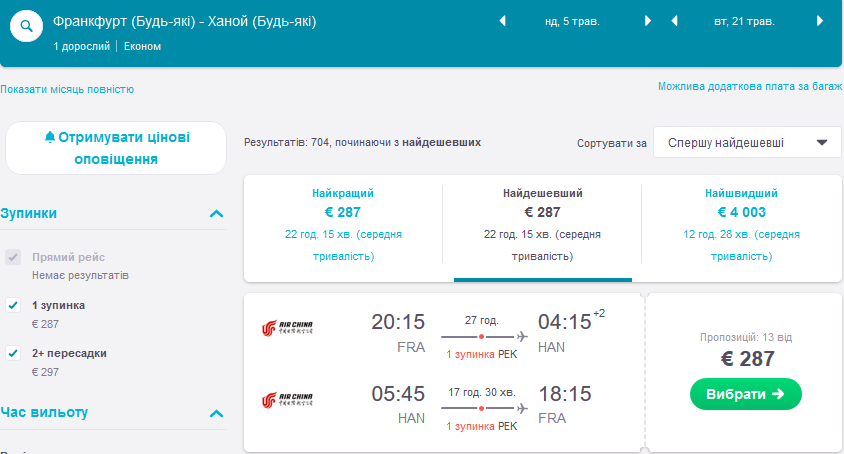The width and height of the screenshot is (844, 454).
Task: Click the search magnifier icon
Action: coord(30,26)
